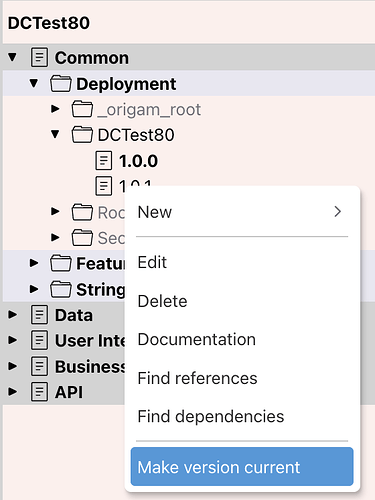
Task: Expand the _origam_root folder arrow
Action: 55,109
